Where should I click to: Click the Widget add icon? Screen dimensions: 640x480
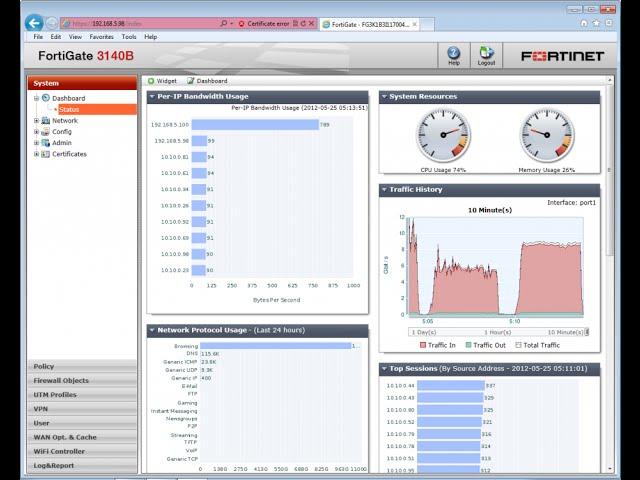[x=151, y=81]
